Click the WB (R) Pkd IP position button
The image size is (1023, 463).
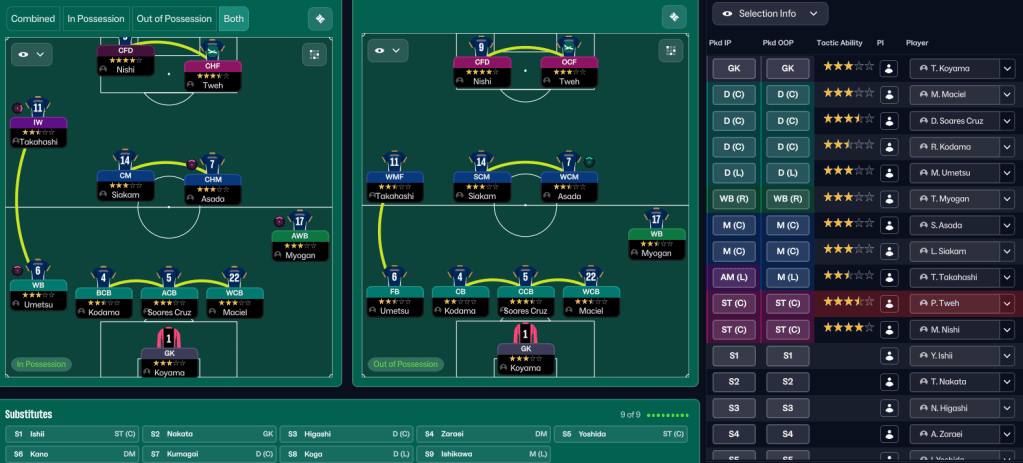point(734,199)
